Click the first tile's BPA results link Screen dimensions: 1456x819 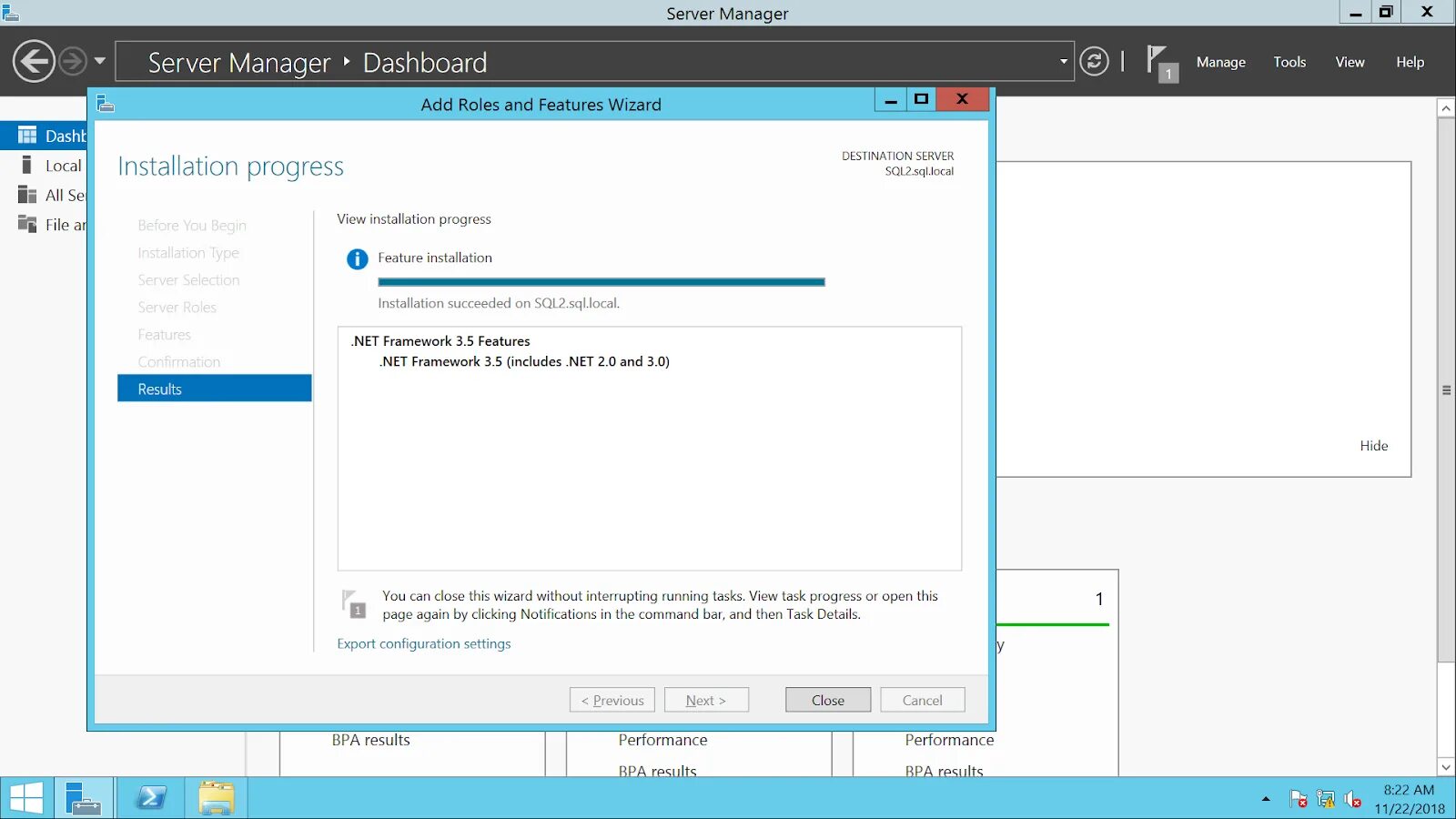370,740
